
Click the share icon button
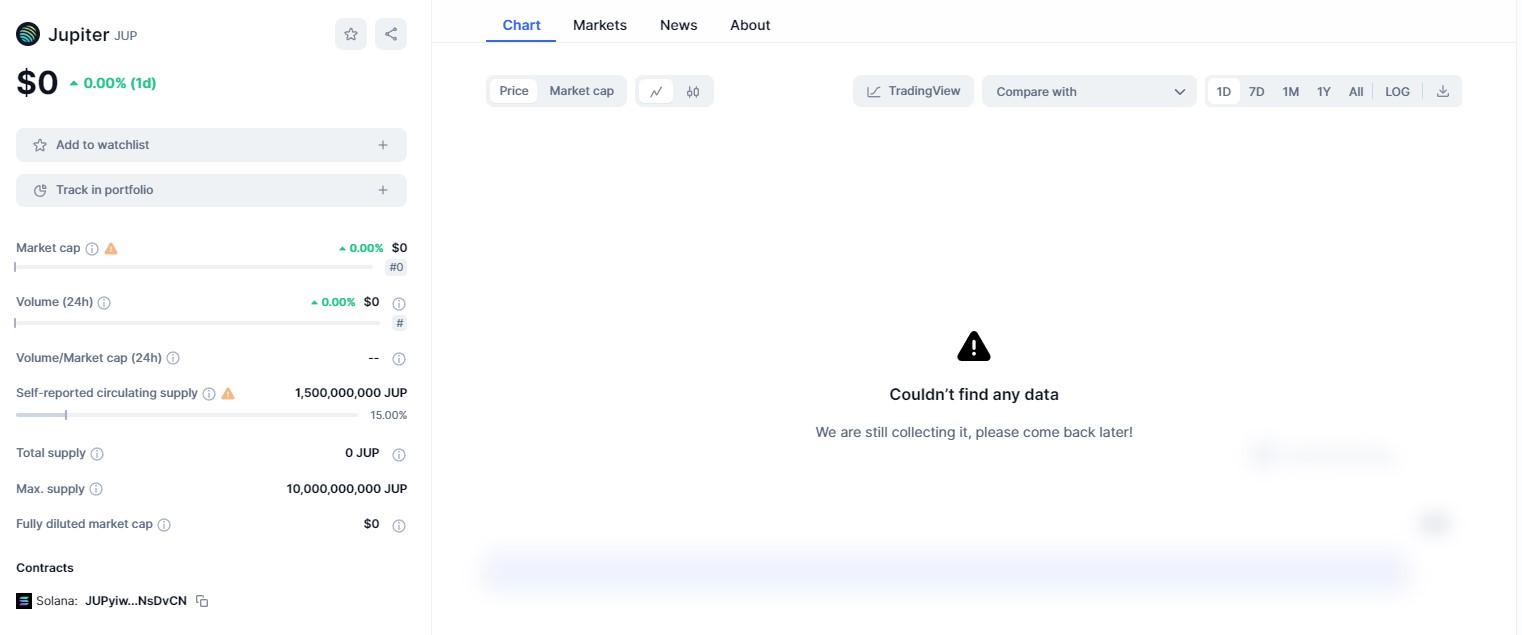[x=391, y=34]
